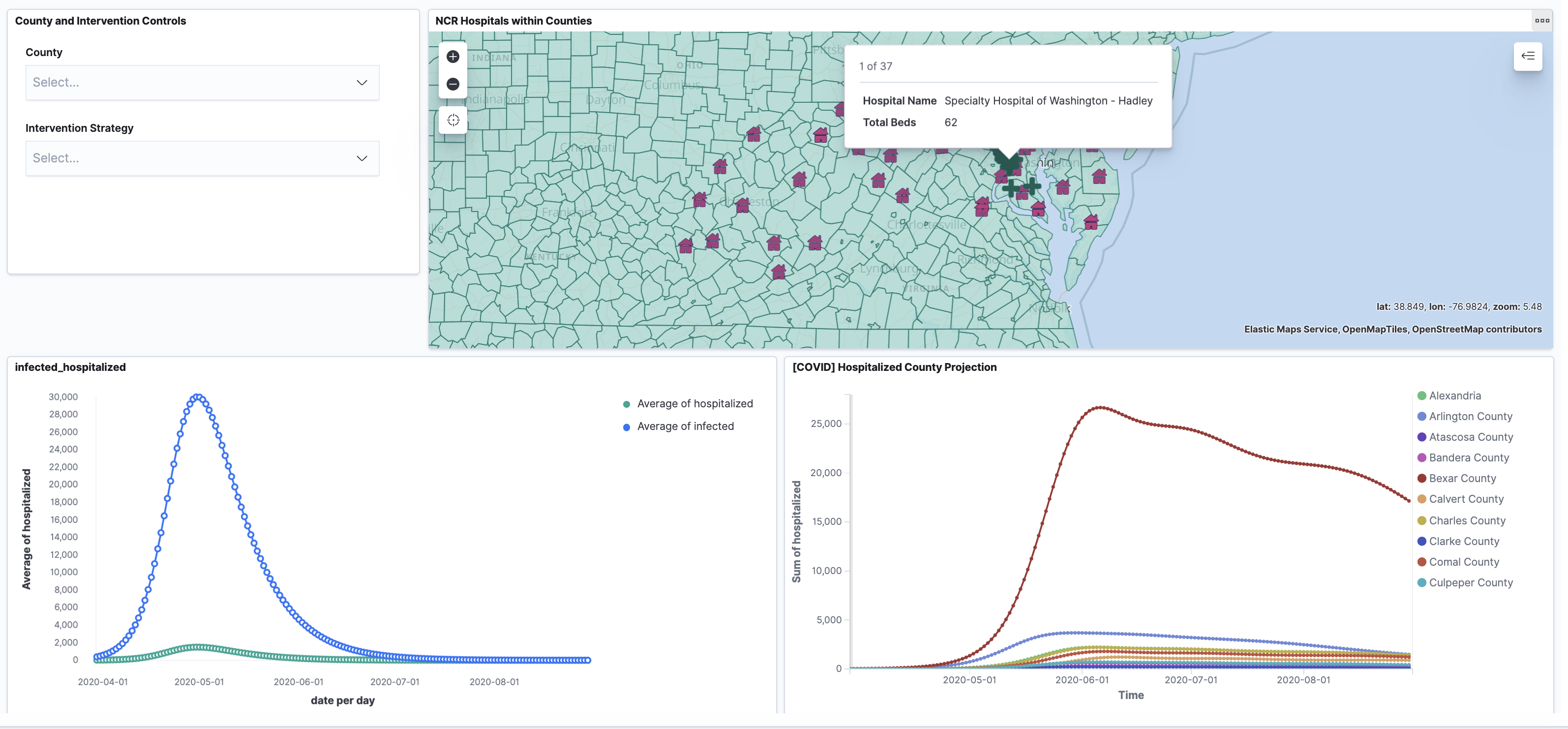Click Arlington County in the legend
Screen dimensions: 1568x729
pyautogui.click(x=1470, y=416)
